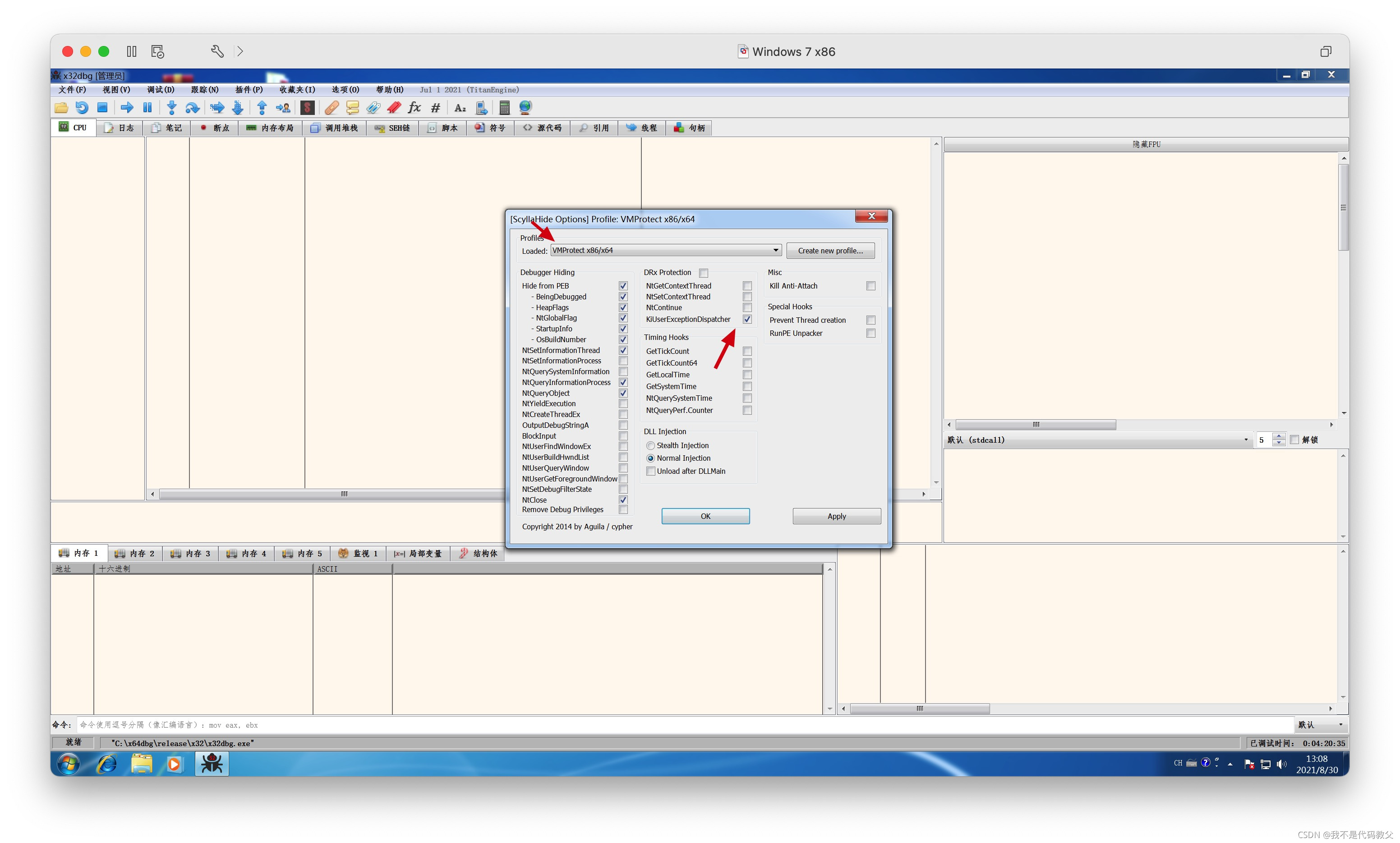
Task: Open the 插件(P) plugins menu
Action: 249,90
